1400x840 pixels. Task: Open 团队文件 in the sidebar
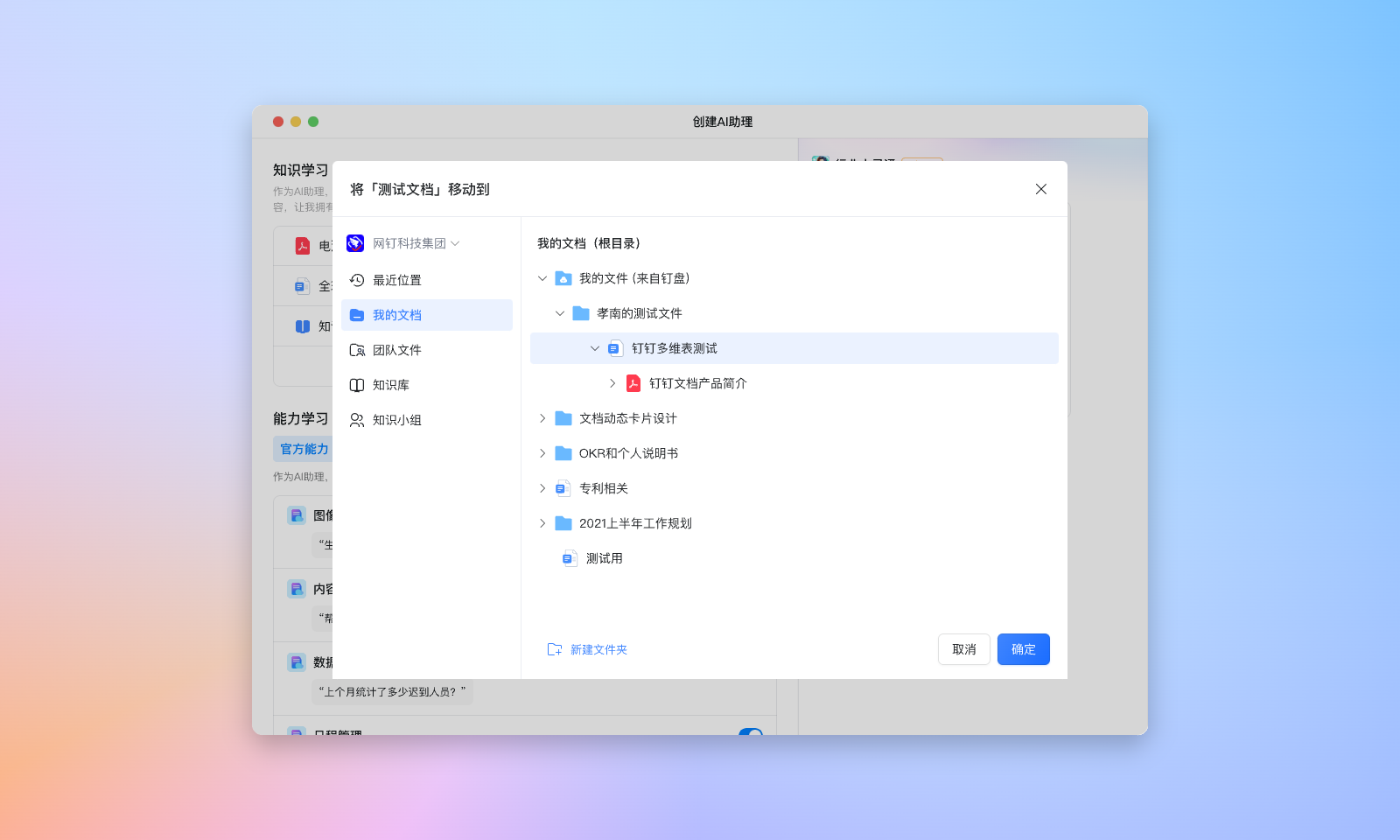click(427, 350)
